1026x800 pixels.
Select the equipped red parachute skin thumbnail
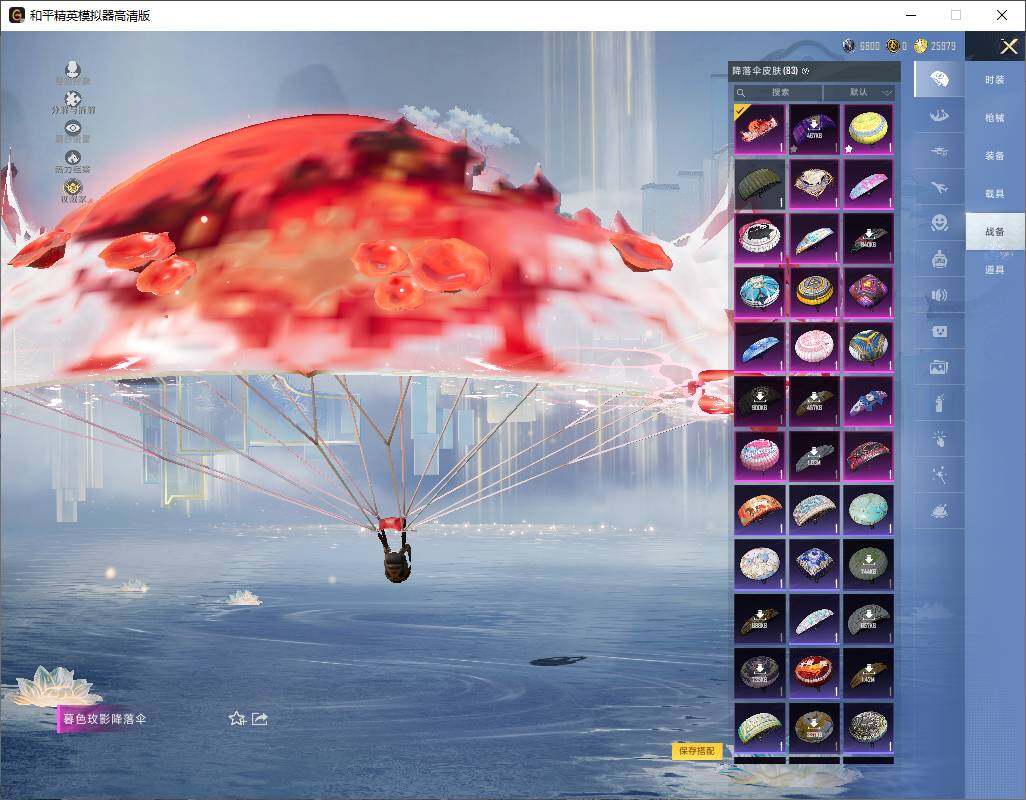pyautogui.click(x=759, y=129)
